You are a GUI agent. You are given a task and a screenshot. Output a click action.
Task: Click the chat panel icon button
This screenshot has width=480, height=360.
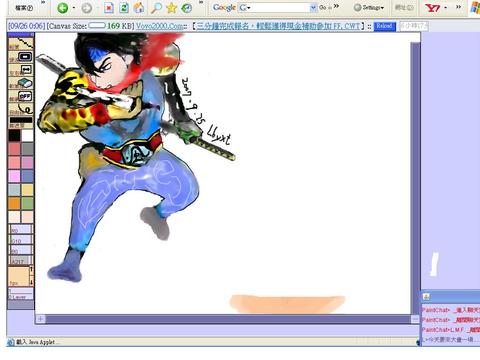pyautogui.click(x=426, y=297)
